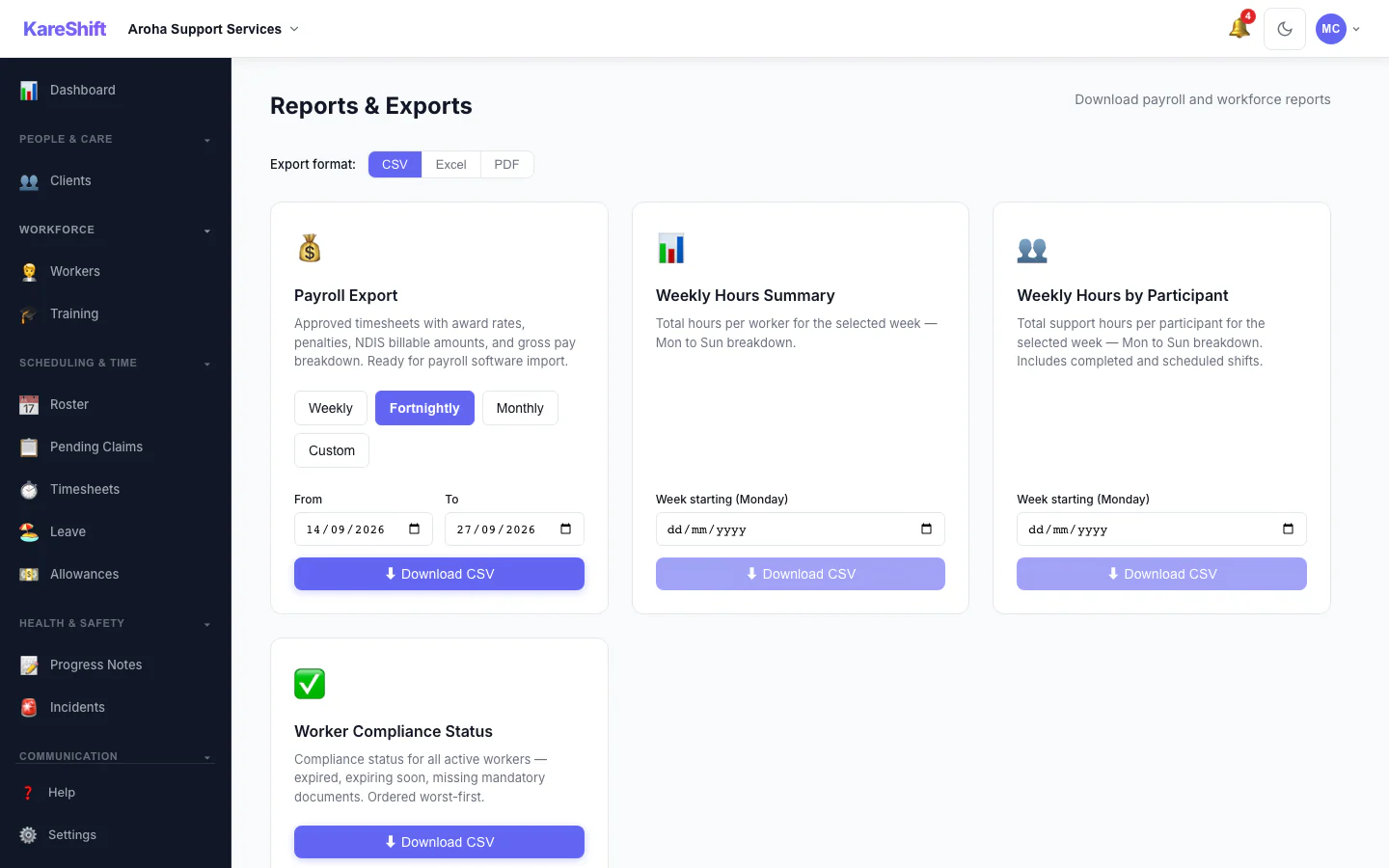Click Week starting field for Weekly Hours by Participant
Screen dimensions: 1389x868
coord(1161,529)
